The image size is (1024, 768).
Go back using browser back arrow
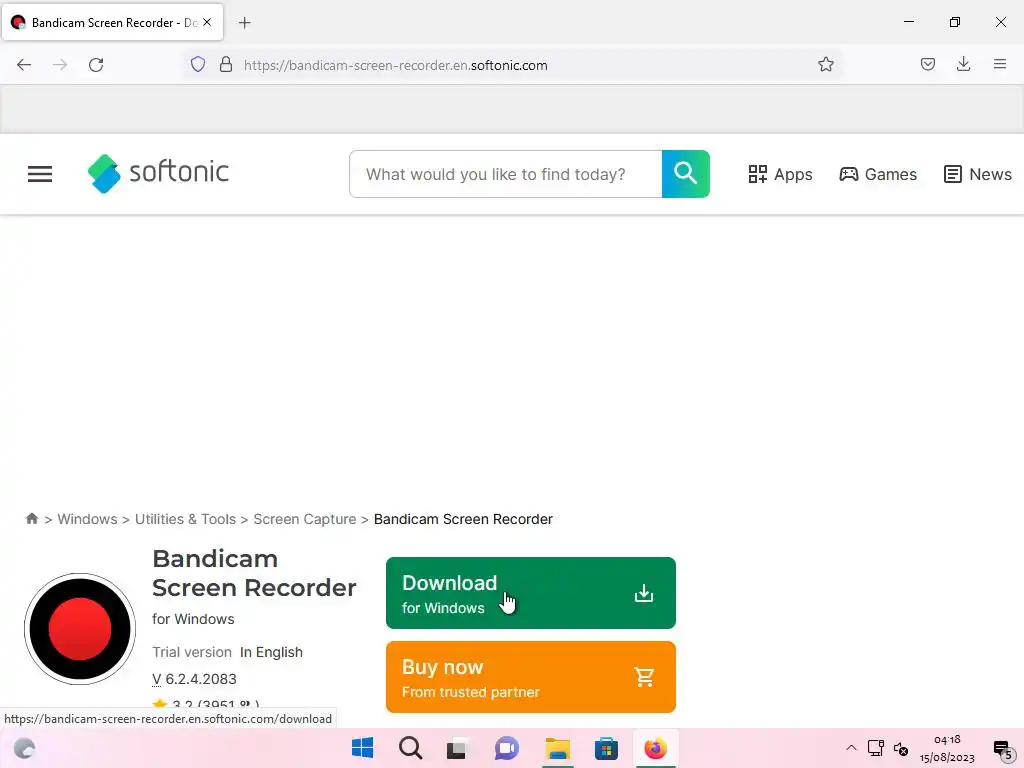pos(24,65)
